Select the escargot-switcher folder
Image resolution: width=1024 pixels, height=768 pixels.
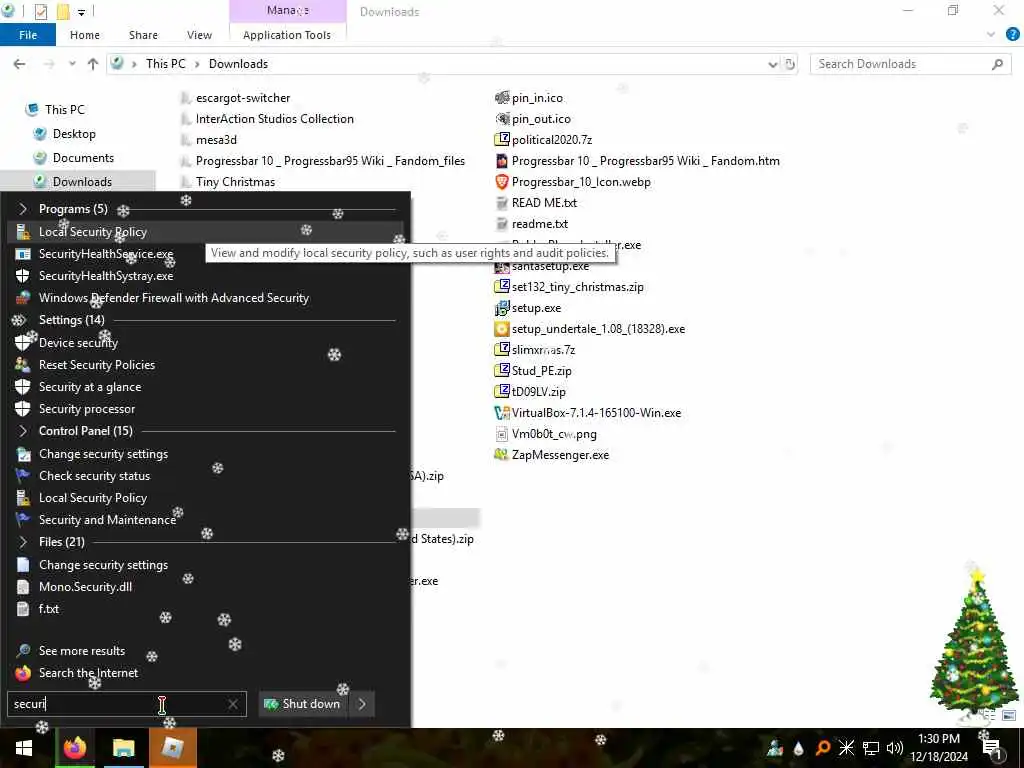(x=235, y=98)
